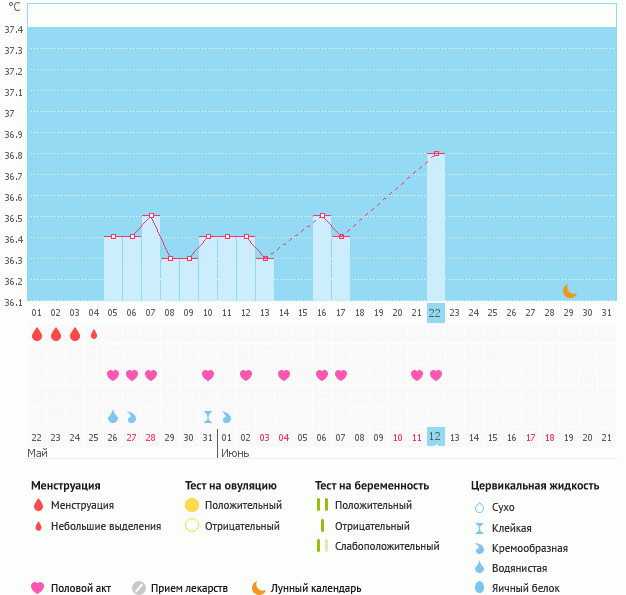The image size is (626, 595).
Task: Click the orange moon icon on day 29
Action: tap(569, 291)
